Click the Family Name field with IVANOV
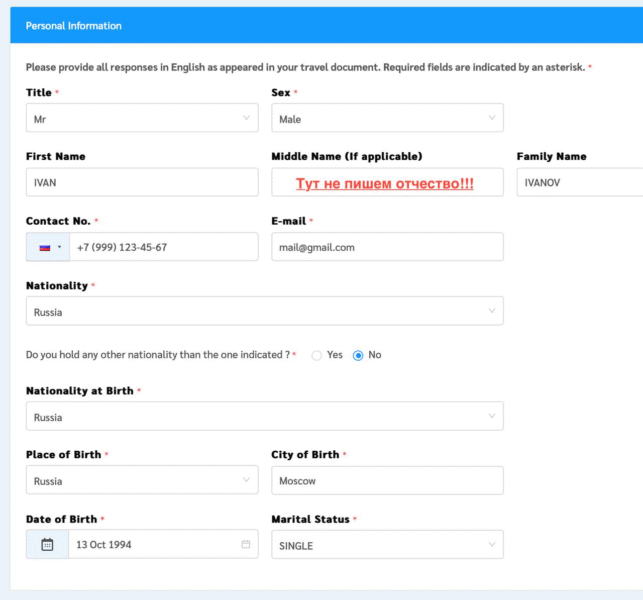This screenshot has height=600, width=643. pyautogui.click(x=580, y=182)
